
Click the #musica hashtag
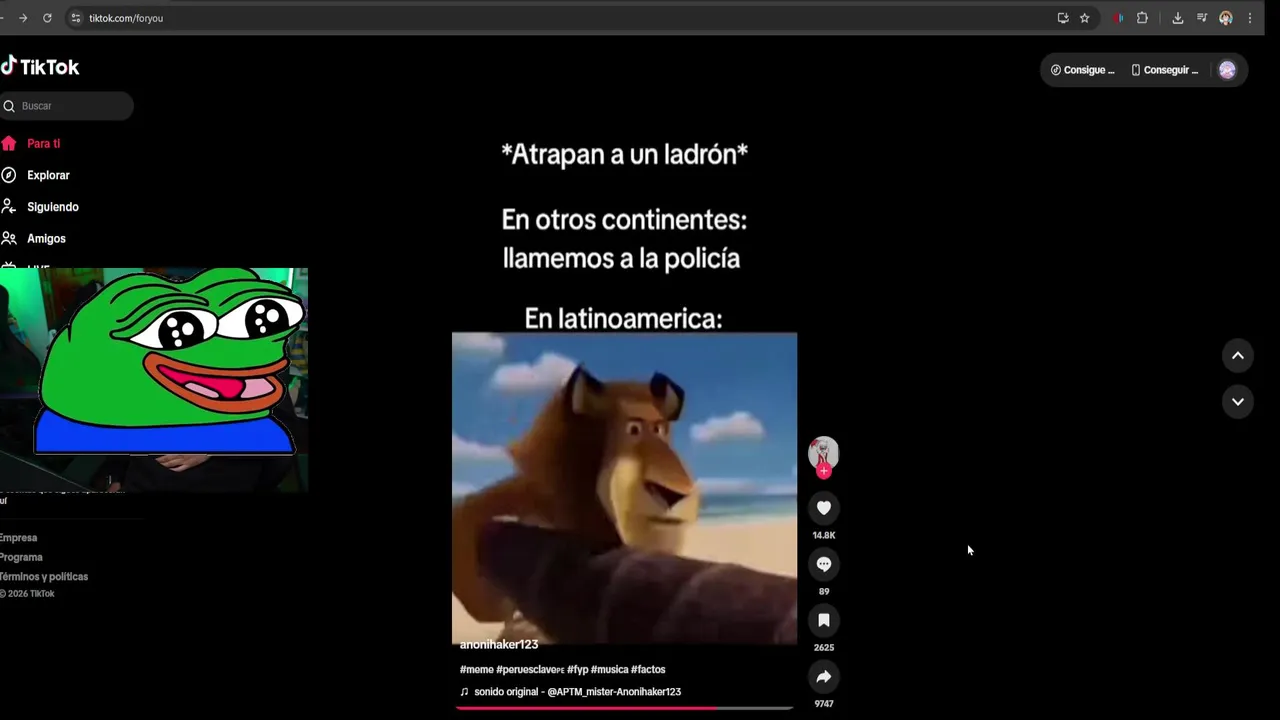609,670
